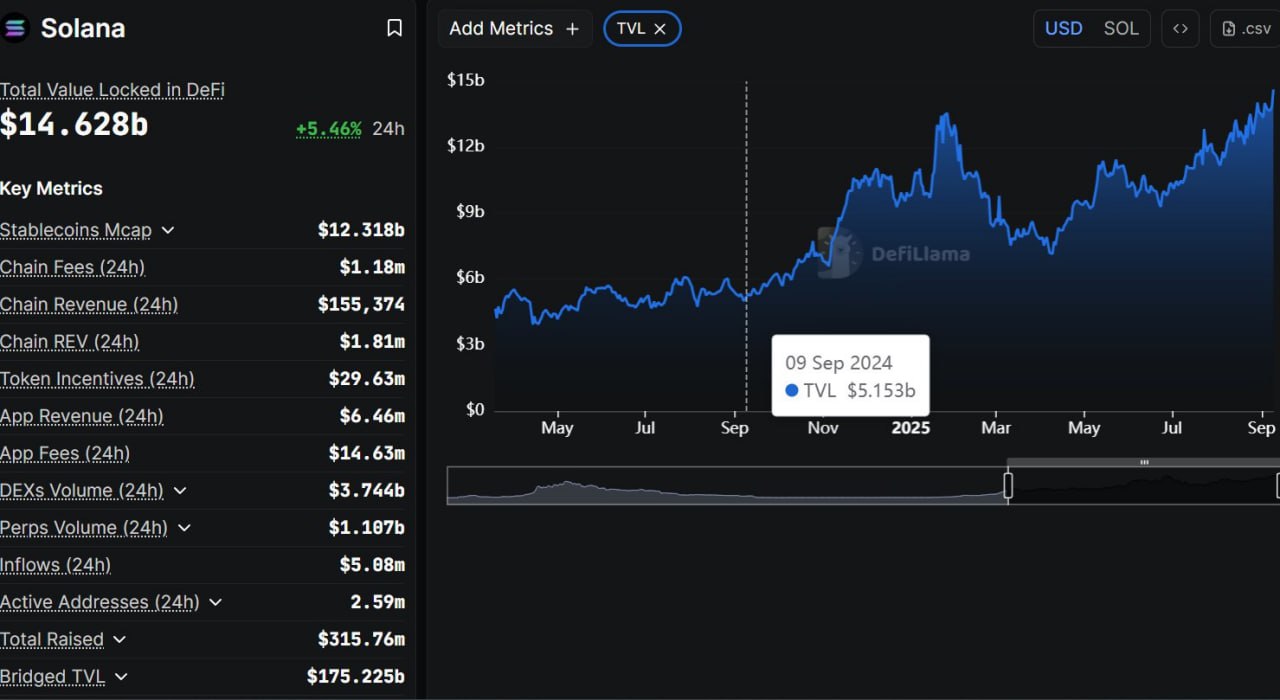Click the Solana logo icon

point(15,28)
